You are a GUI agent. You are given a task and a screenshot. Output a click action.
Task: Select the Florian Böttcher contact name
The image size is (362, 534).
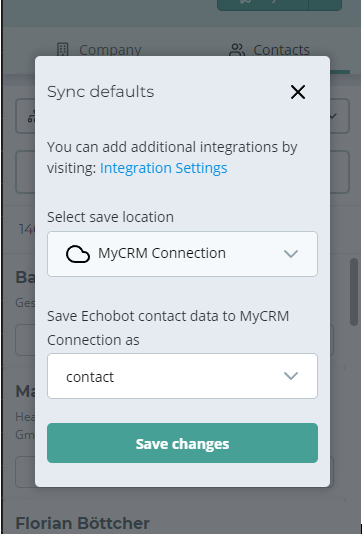pos(82,523)
